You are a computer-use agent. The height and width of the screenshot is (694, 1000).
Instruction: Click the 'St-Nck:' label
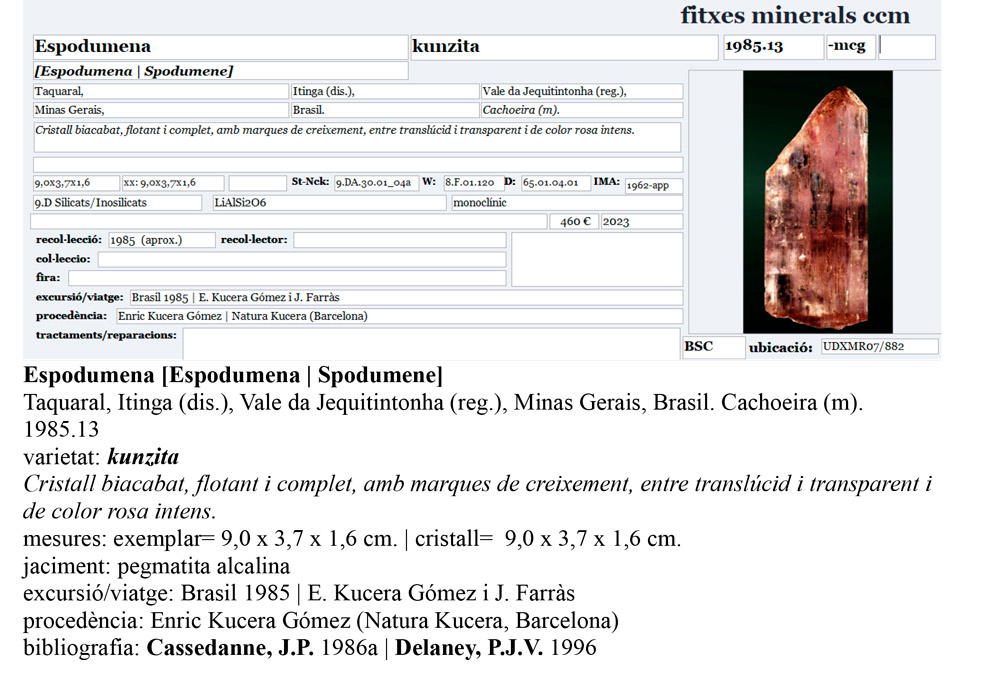tap(310, 182)
